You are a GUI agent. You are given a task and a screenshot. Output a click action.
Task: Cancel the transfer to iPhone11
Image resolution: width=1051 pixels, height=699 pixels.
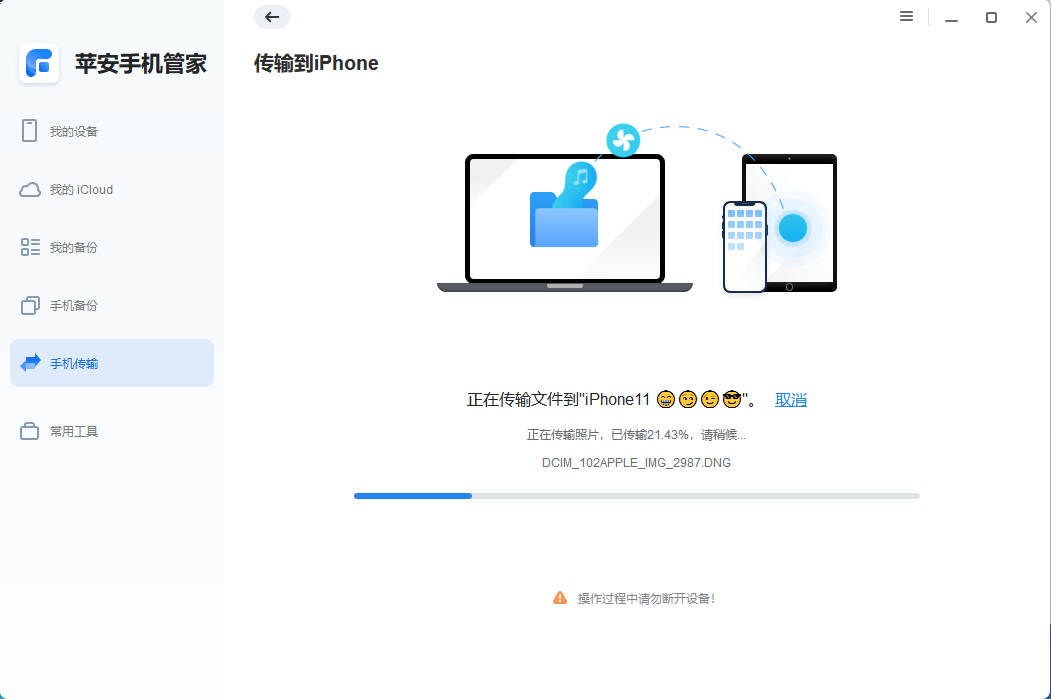[790, 399]
